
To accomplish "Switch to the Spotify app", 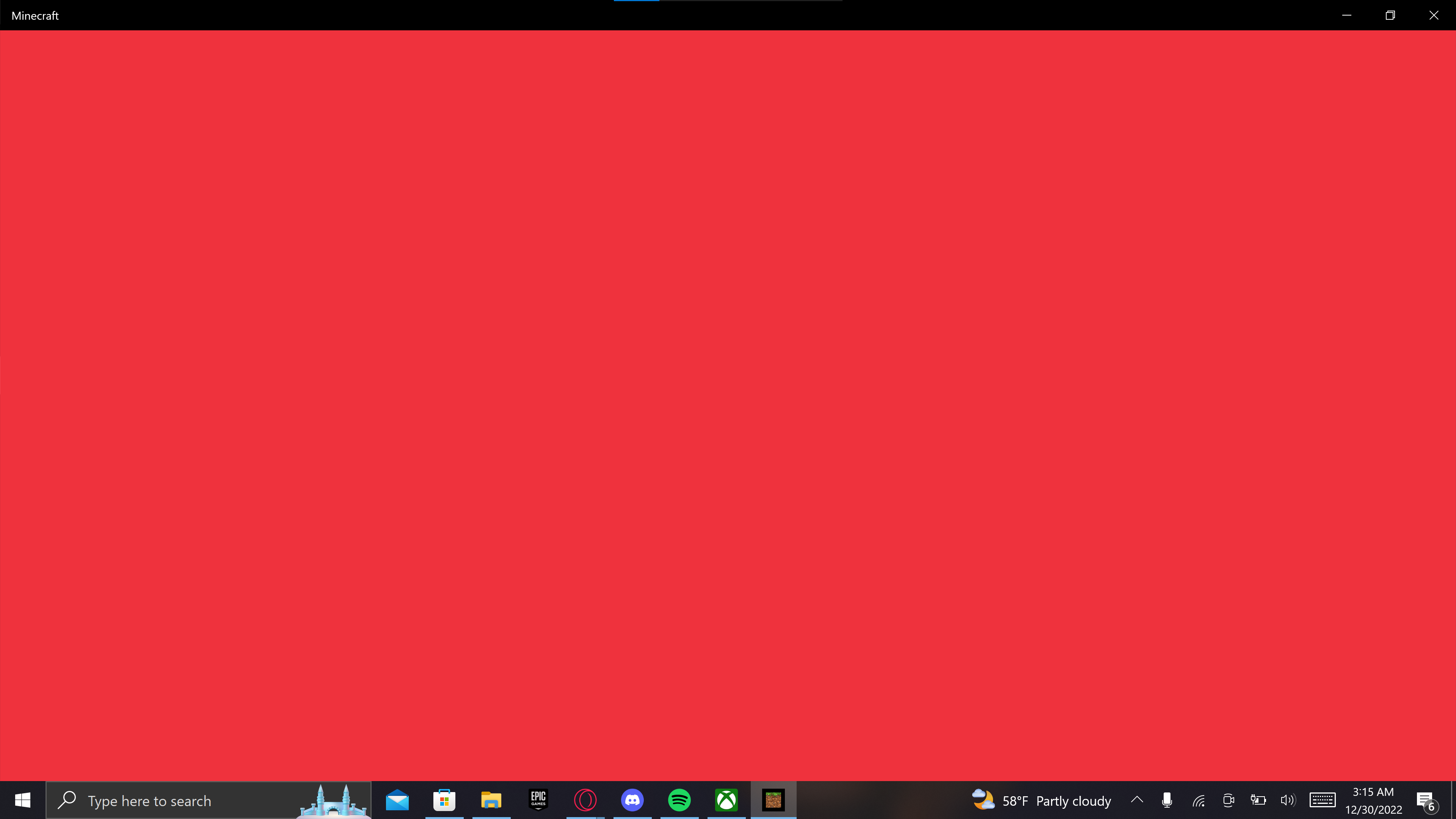I will point(679,800).
